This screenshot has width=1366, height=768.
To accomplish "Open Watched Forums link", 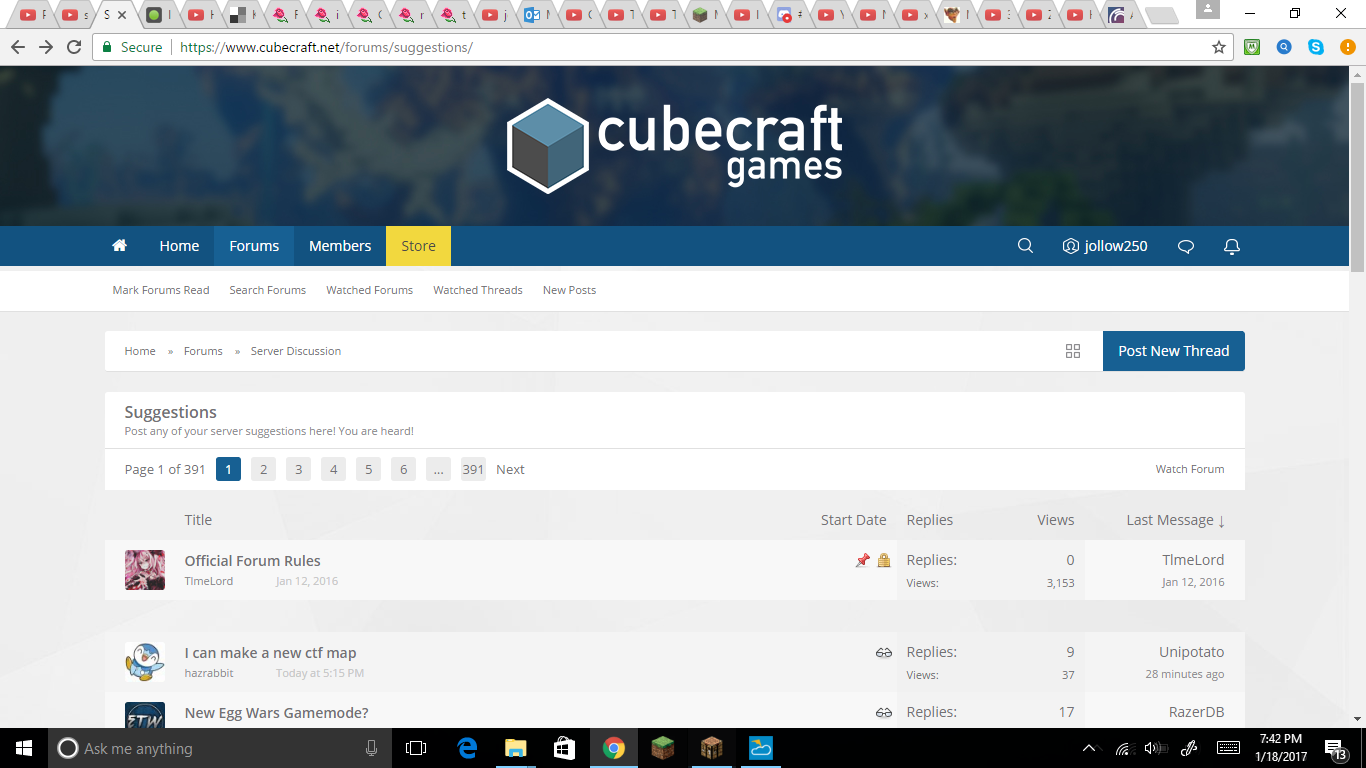I will click(369, 290).
